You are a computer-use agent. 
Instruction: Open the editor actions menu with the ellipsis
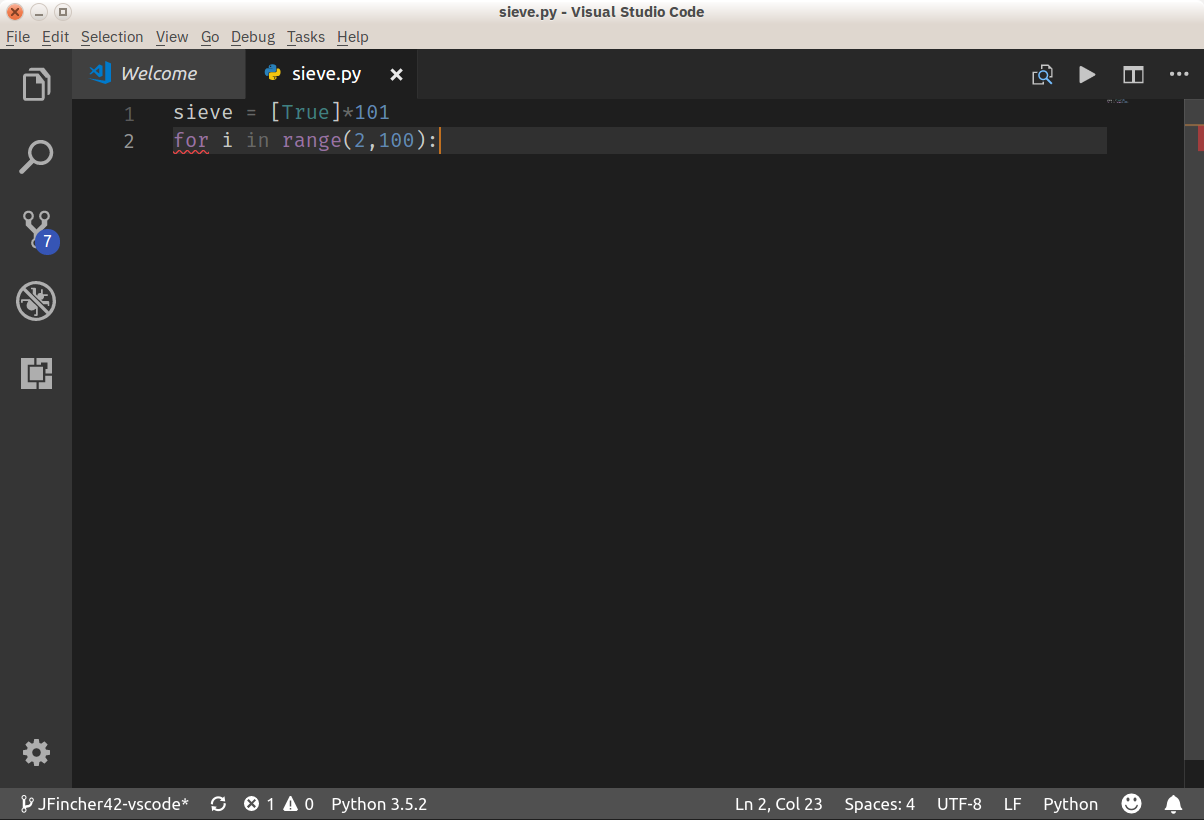pyautogui.click(x=1178, y=74)
